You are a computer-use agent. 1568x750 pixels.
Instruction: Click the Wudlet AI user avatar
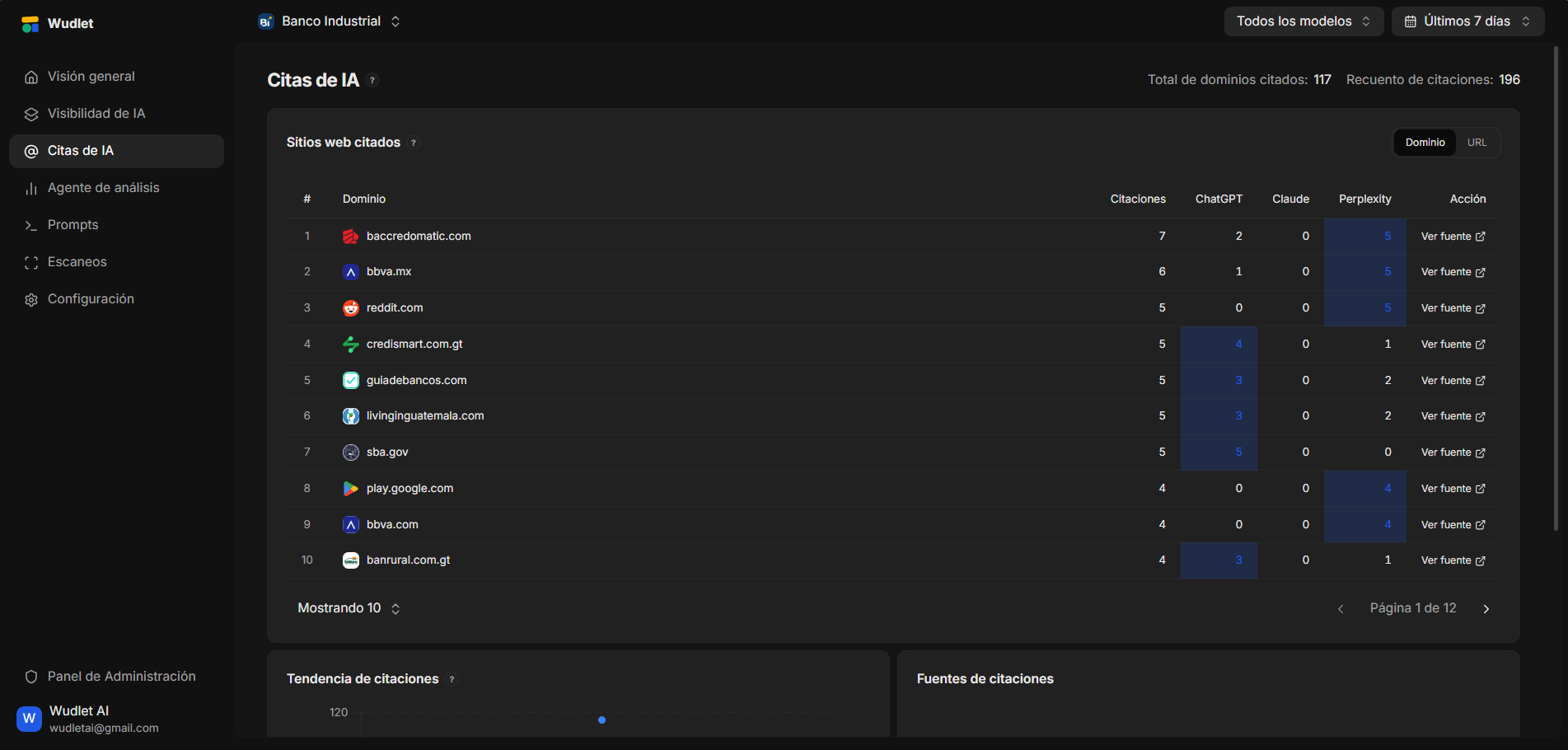point(30,719)
